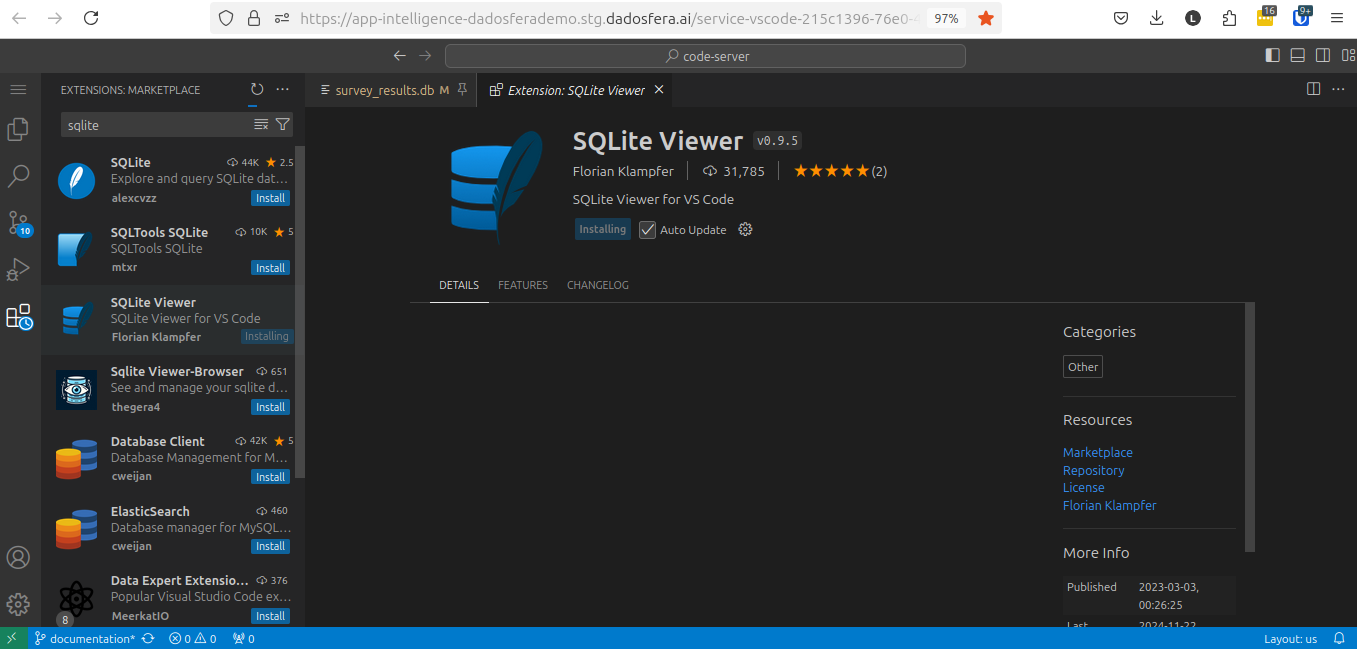Toggle the Auto Update checkbox
Screen dimensions: 1357x649
coord(648,230)
